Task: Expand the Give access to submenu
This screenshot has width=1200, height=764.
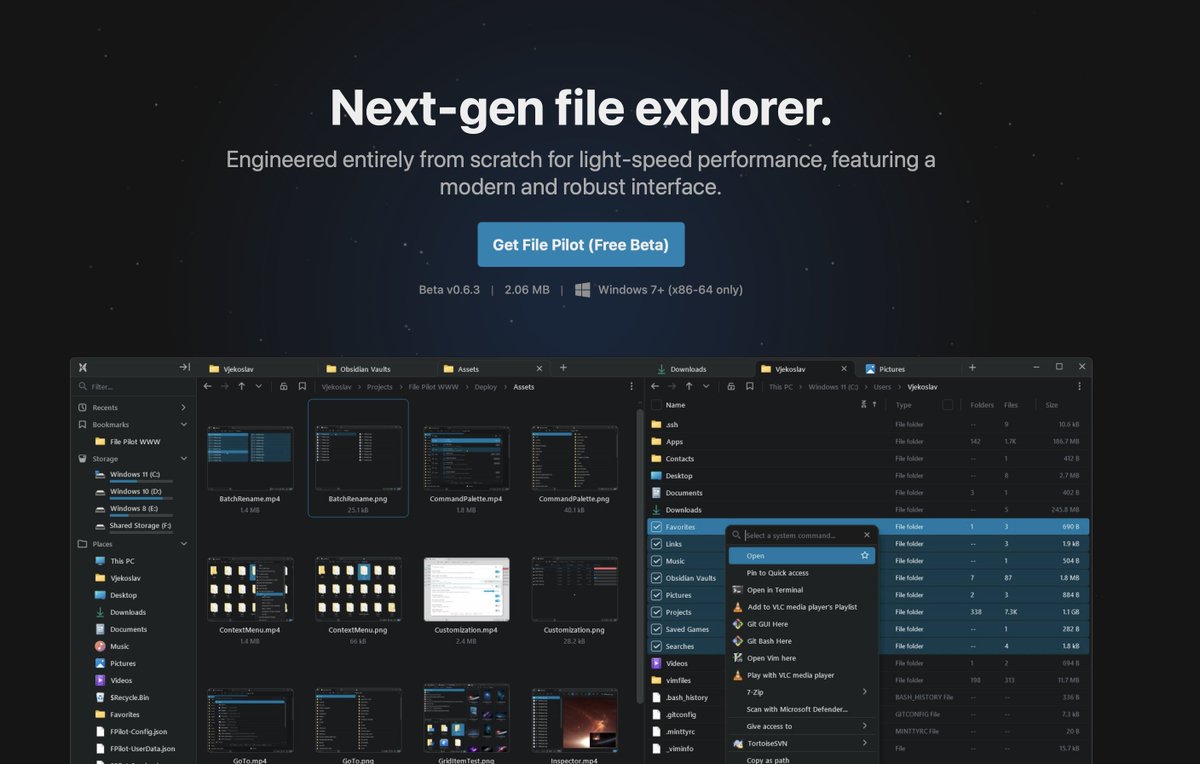Action: (864, 726)
